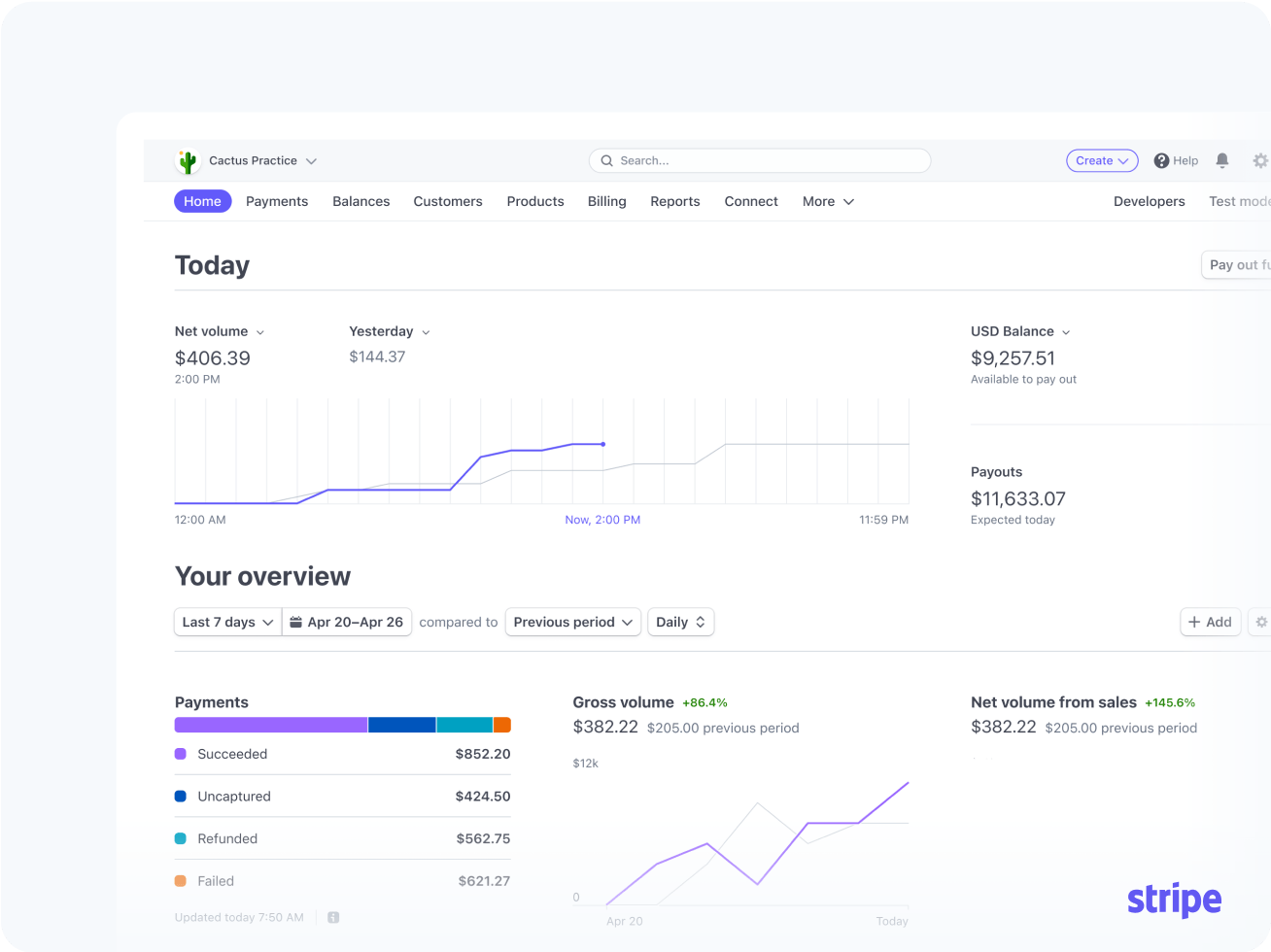Click the Cactus Practice account logo icon
The height and width of the screenshot is (952, 1271).
click(x=188, y=161)
